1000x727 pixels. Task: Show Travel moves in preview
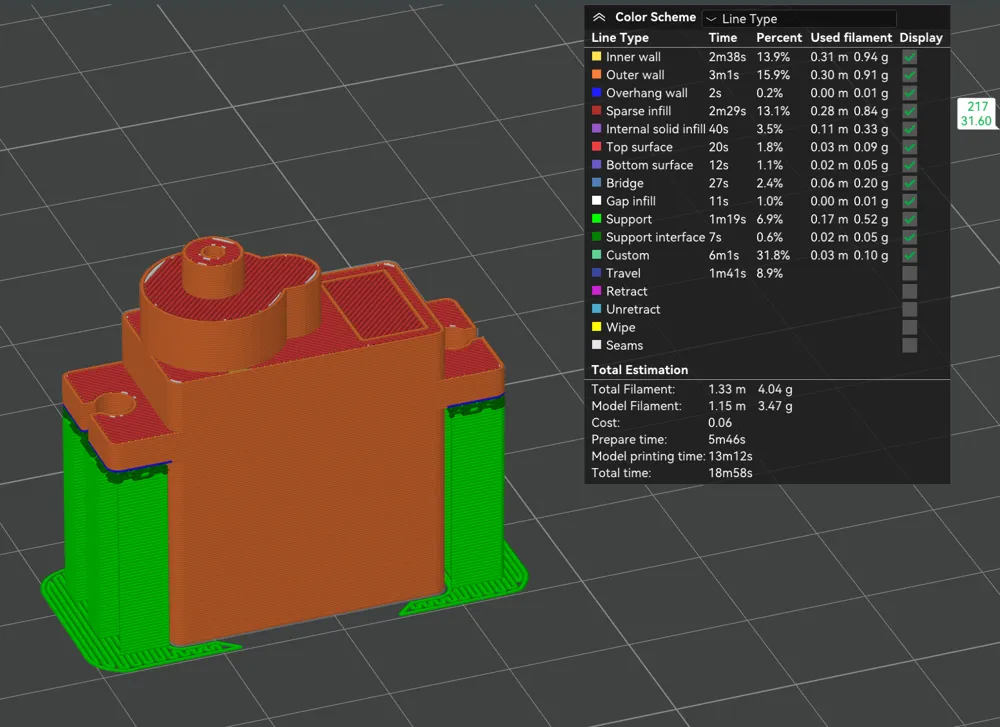pos(909,273)
